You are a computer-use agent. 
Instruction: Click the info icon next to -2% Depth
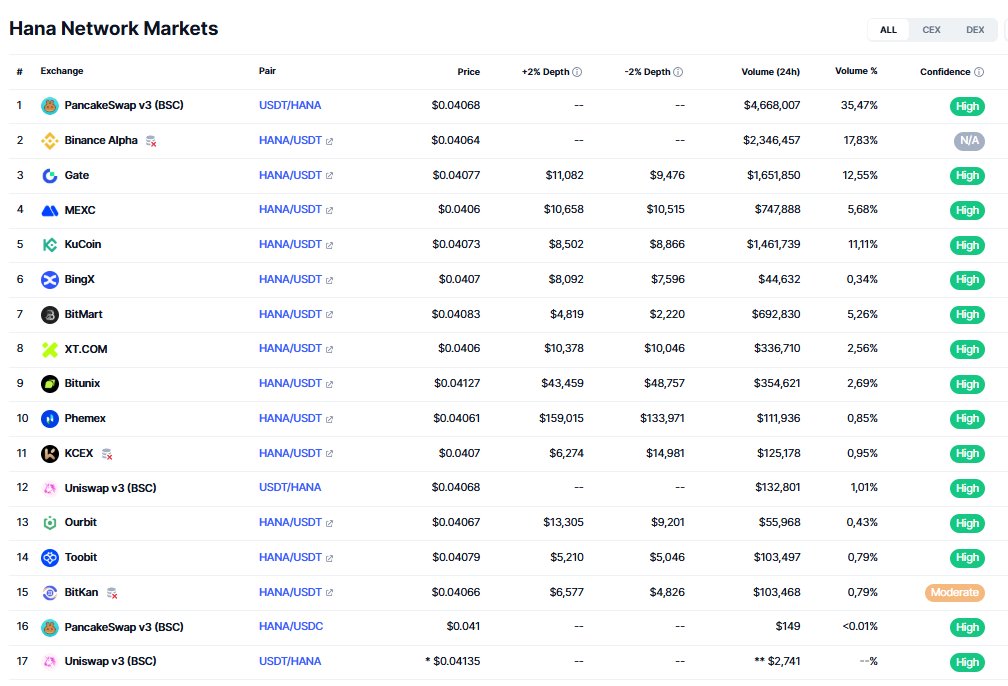coord(678,72)
